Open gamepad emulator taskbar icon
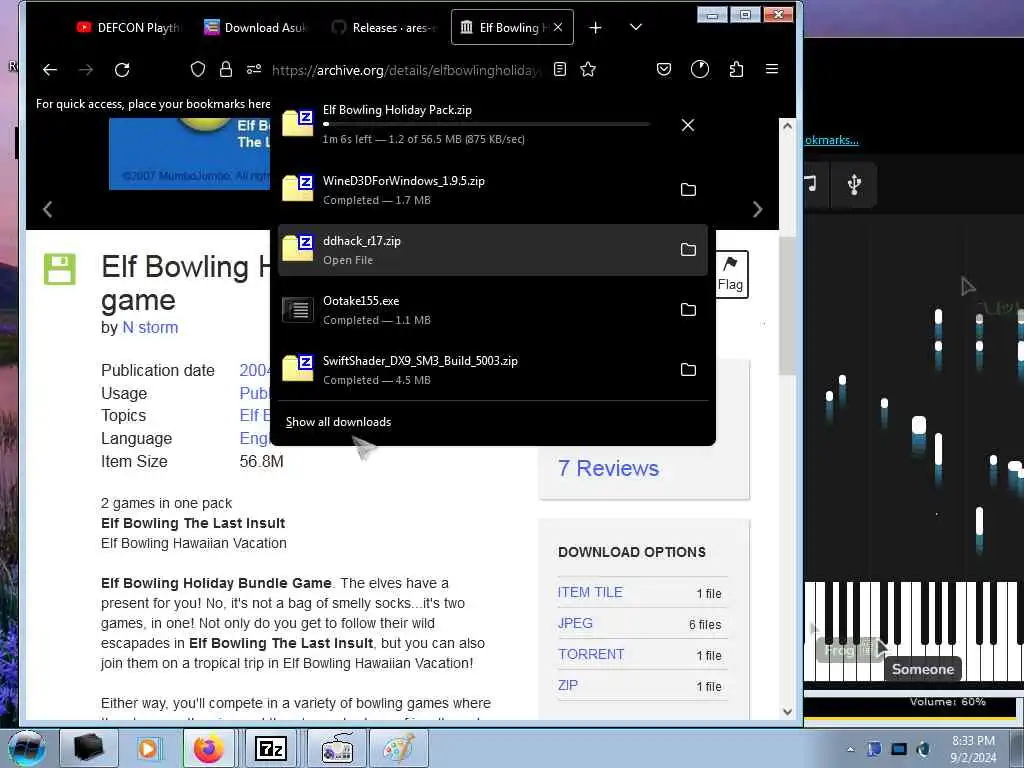Screen dimensions: 1024x768 pyautogui.click(x=338, y=748)
